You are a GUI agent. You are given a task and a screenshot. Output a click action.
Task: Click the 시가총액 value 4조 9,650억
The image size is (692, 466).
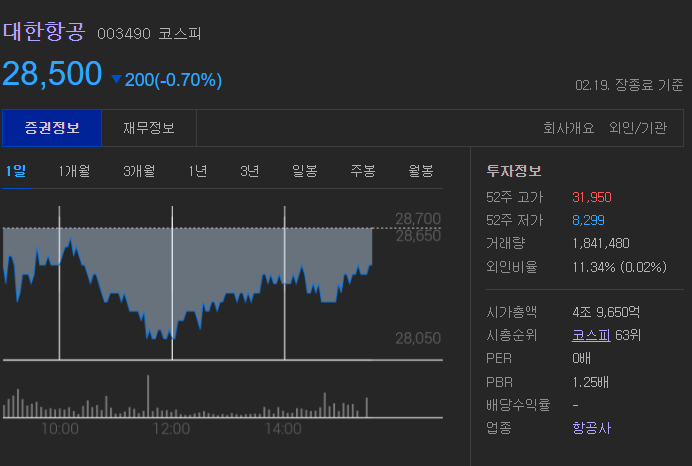[606, 312]
